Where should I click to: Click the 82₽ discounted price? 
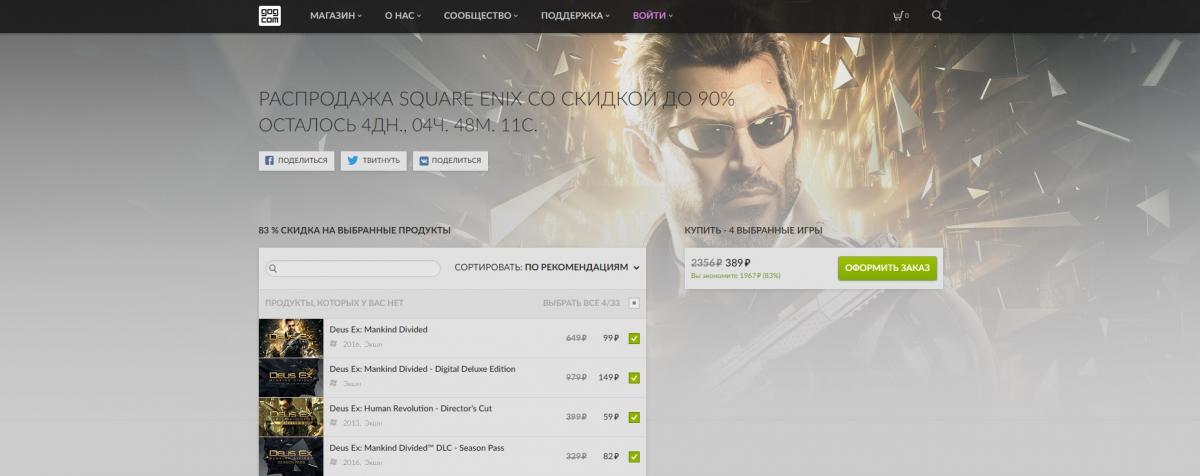[610, 457]
